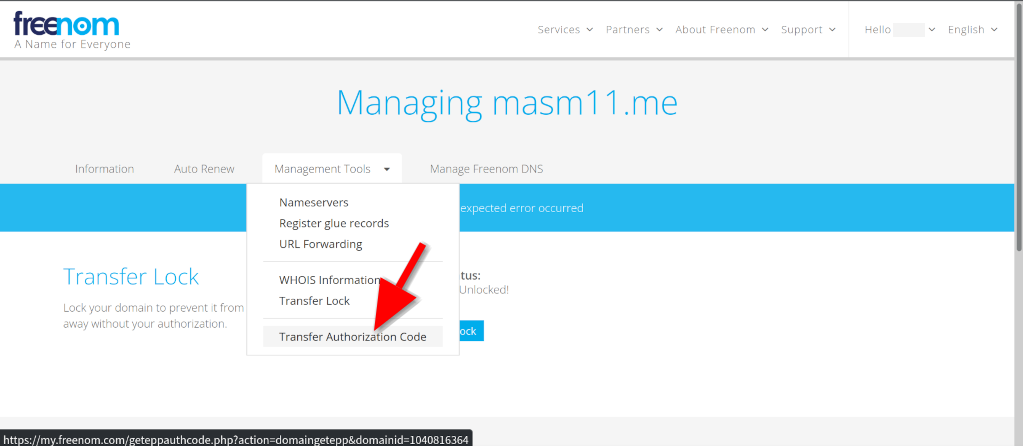Screen dimensions: 1023x446
Task: Switch to the Information tab
Action: coord(104,169)
